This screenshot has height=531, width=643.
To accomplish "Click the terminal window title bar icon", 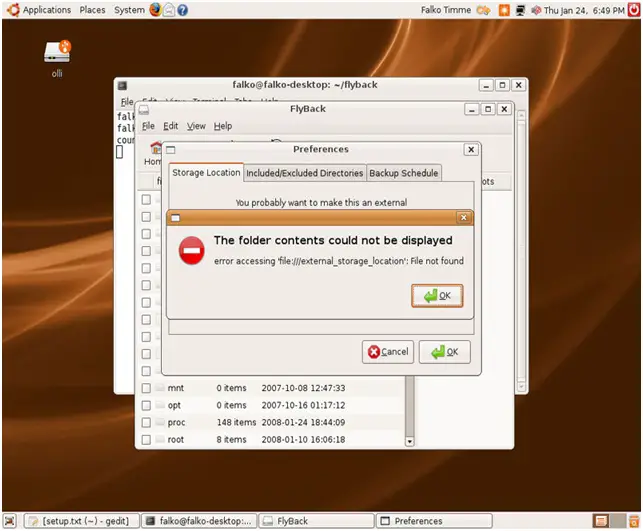I will (x=122, y=86).
